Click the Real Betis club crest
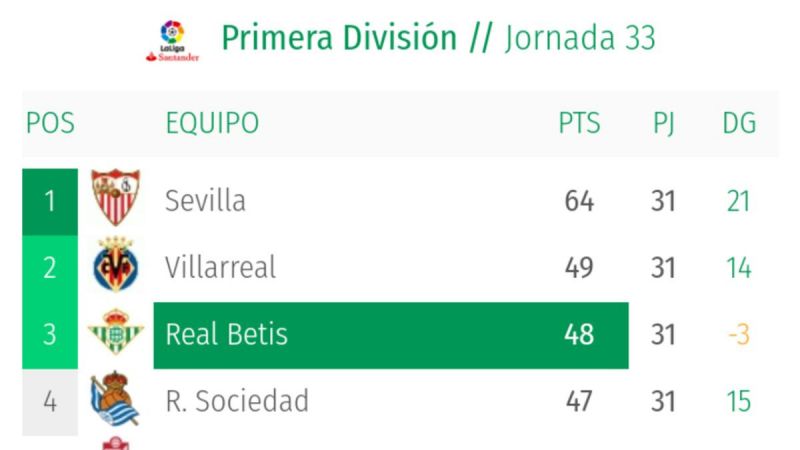This screenshot has height=450, width=800. pyautogui.click(x=116, y=334)
